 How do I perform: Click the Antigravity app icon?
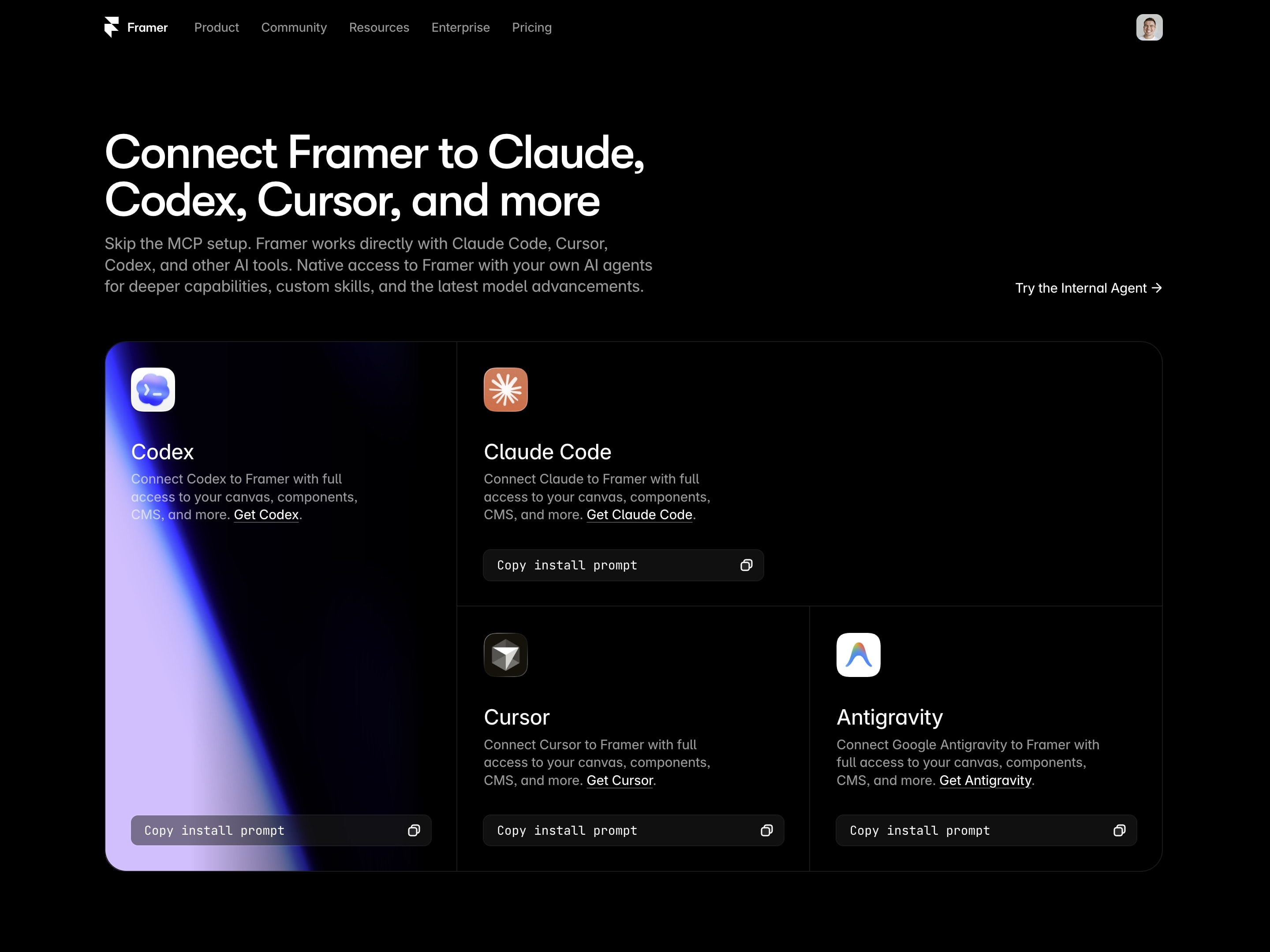pyautogui.click(x=858, y=655)
